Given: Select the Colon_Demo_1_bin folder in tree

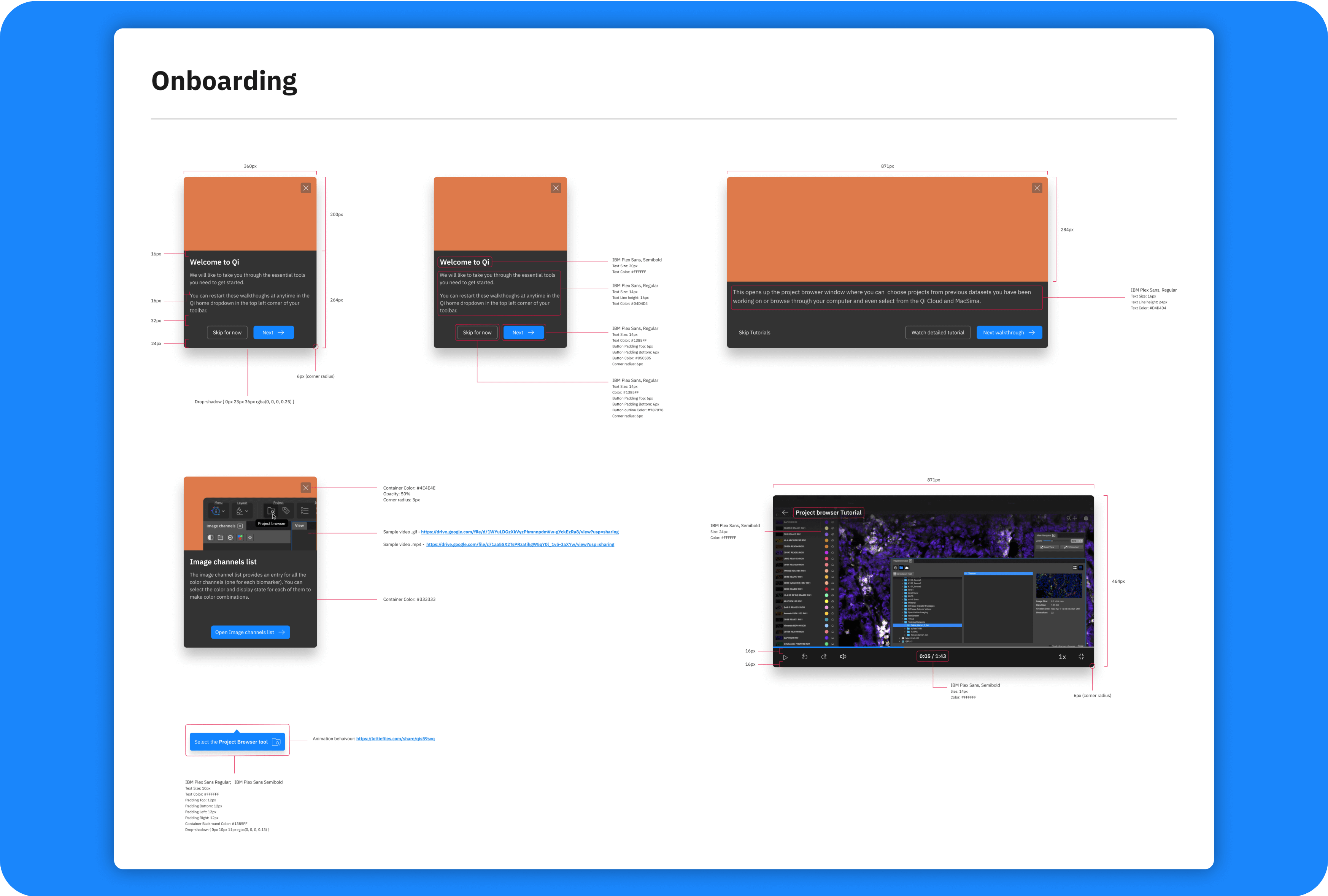Looking at the screenshot, I should coord(927,625).
